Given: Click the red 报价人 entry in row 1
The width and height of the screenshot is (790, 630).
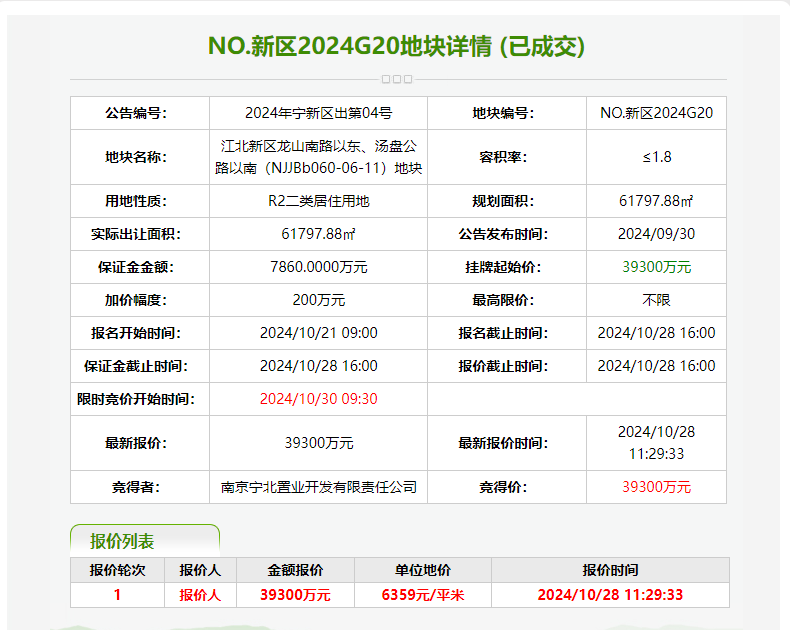Looking at the screenshot, I should (200, 595).
